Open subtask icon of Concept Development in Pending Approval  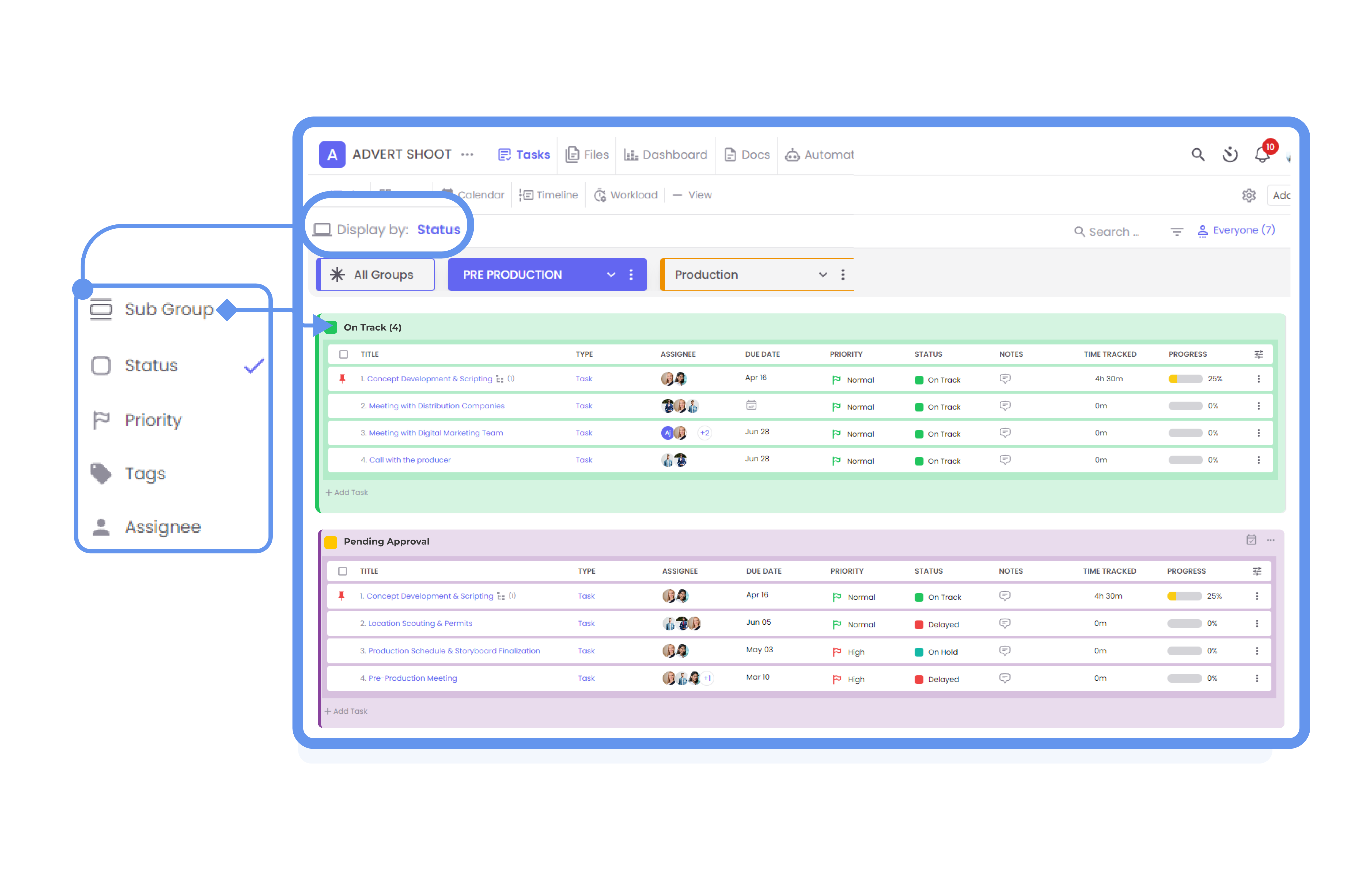(x=501, y=596)
